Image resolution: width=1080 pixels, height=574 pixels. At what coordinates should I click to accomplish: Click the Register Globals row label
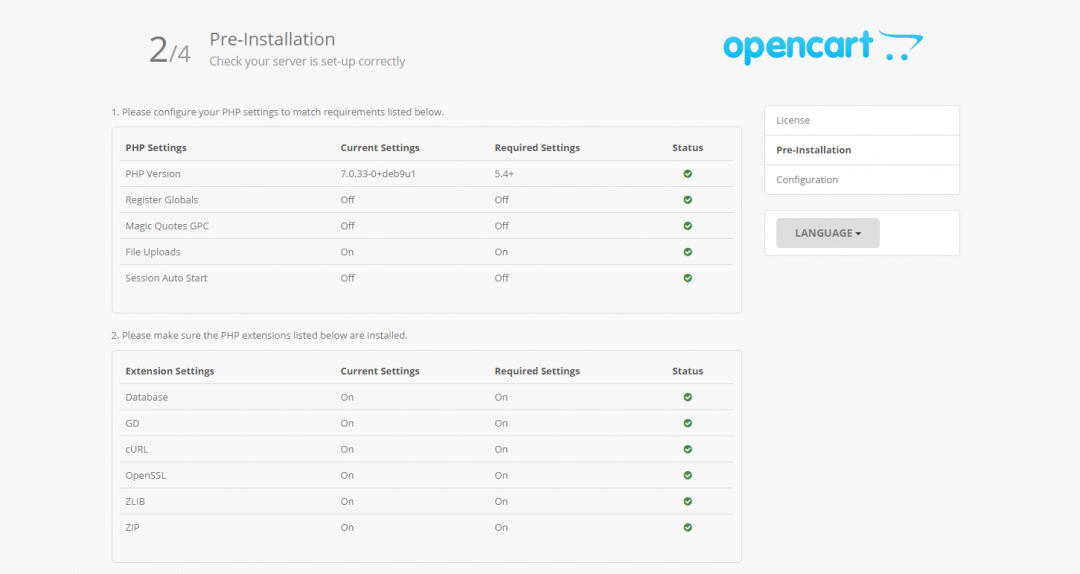coord(162,200)
